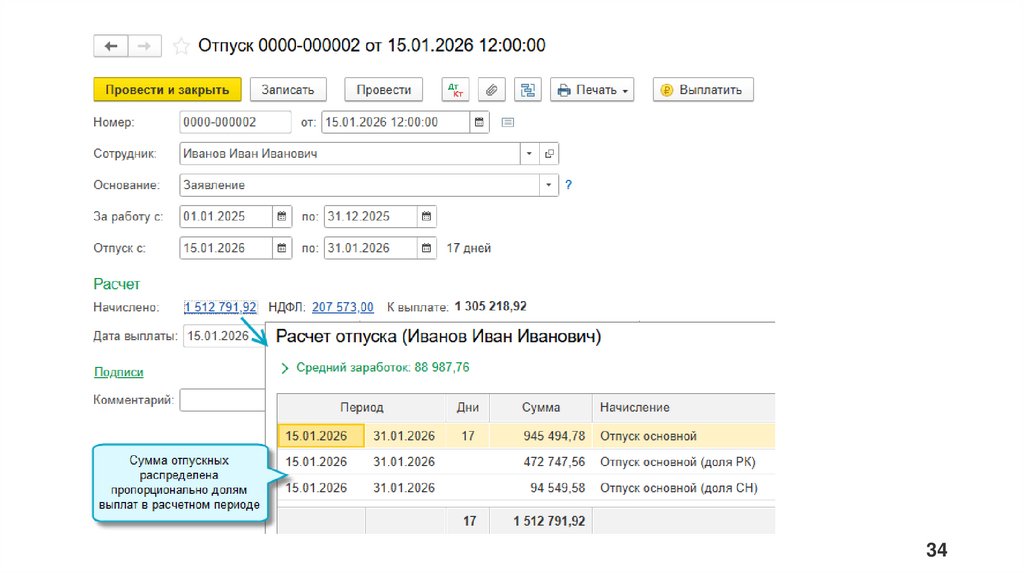The image size is (1024, 574).
Task: Click the 'Отпуск с' field 15.01.2026
Action: (x=225, y=248)
